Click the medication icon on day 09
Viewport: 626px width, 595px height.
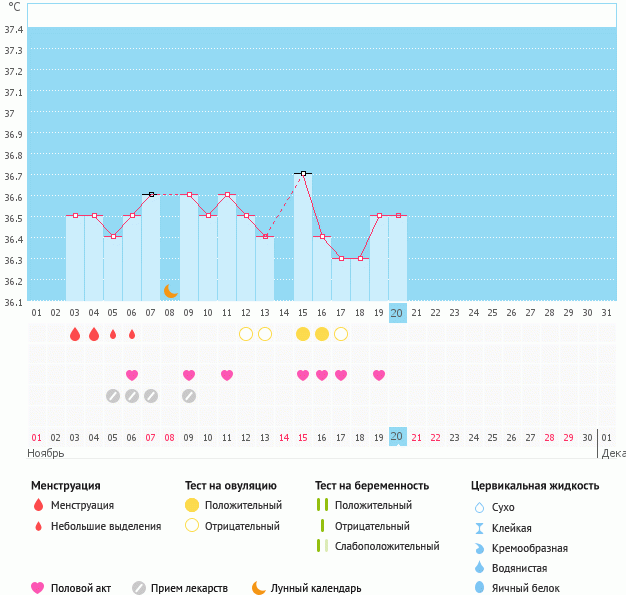coord(189,396)
